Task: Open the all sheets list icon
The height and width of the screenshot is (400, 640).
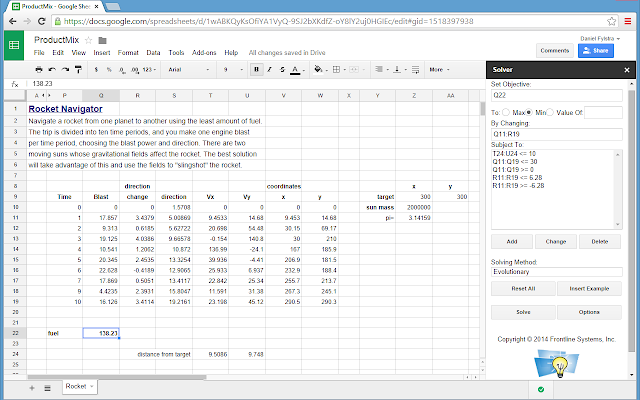Action: [47, 388]
